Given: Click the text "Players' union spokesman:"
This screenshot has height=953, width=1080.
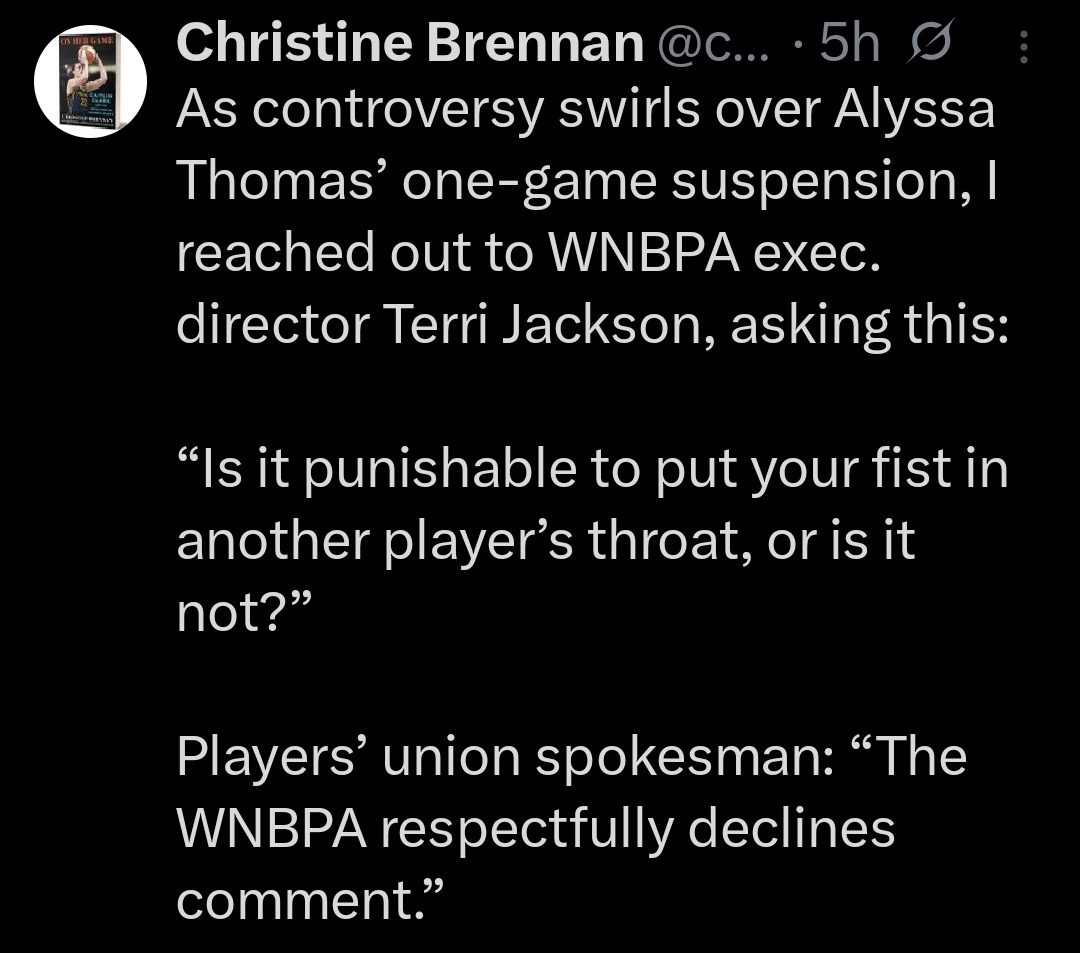Looking at the screenshot, I should tap(505, 757).
